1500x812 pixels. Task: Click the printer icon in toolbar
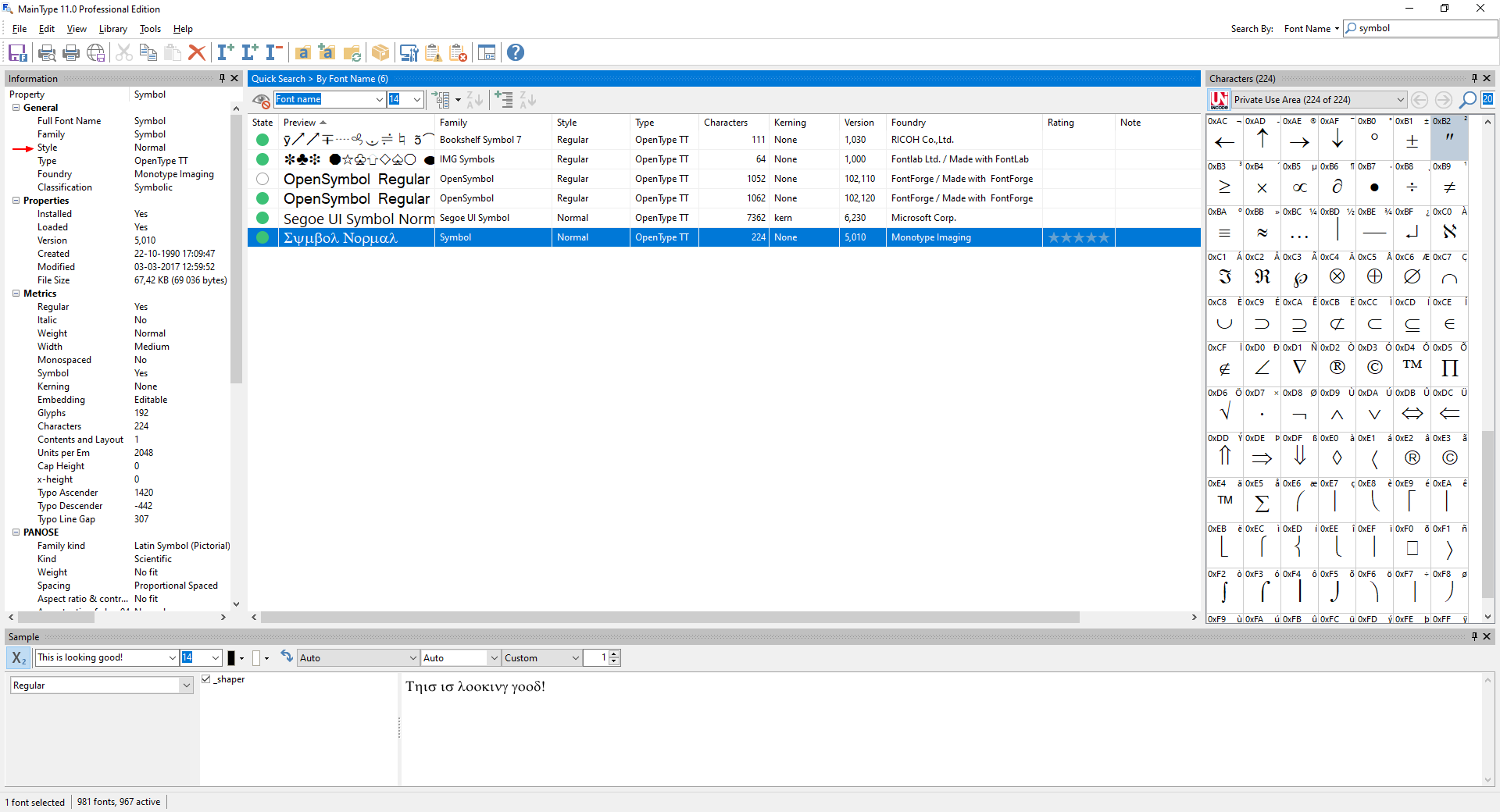(x=71, y=52)
